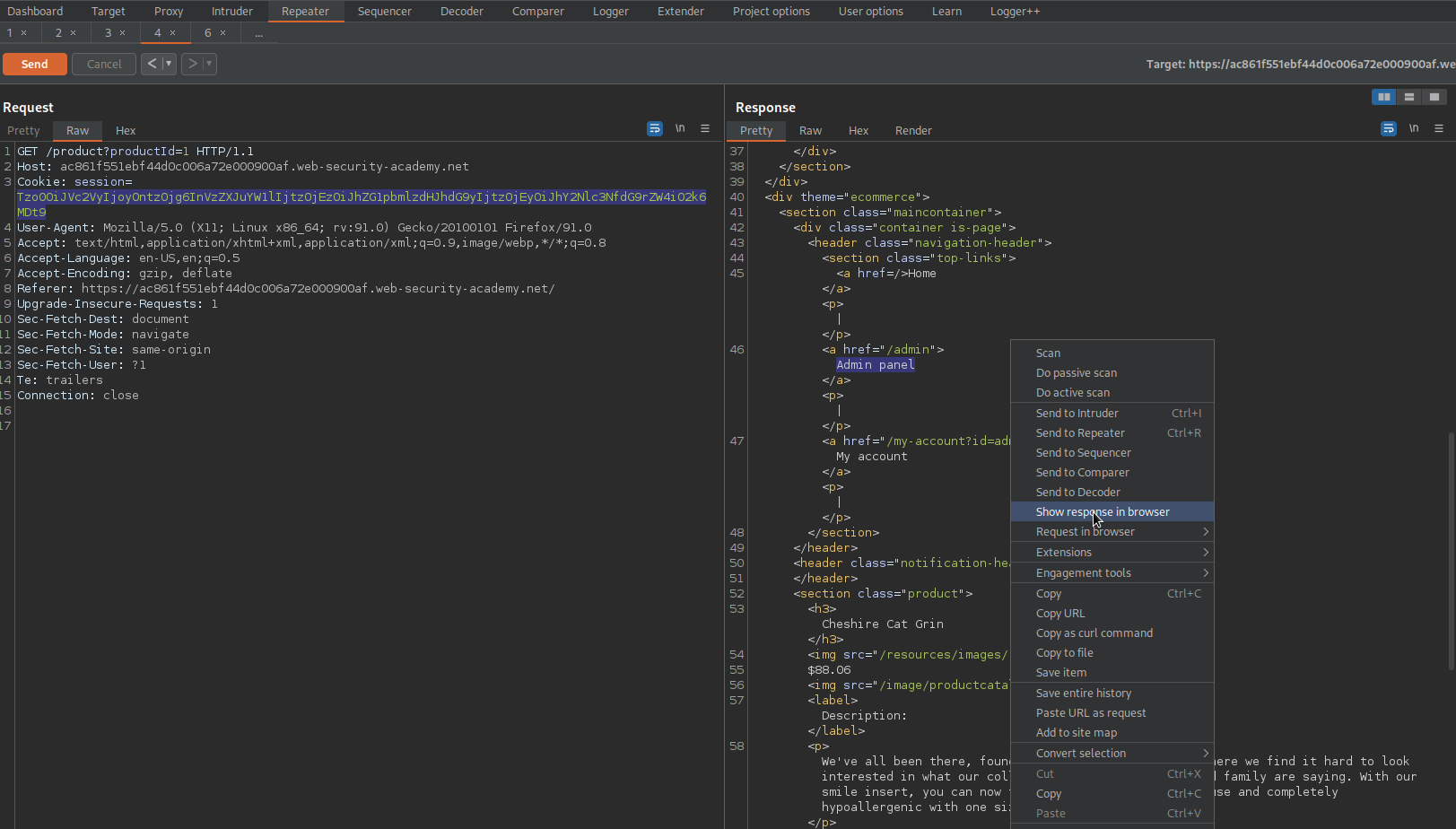Choose Show response in browser
The width and height of the screenshot is (1456, 829).
[x=1112, y=512]
